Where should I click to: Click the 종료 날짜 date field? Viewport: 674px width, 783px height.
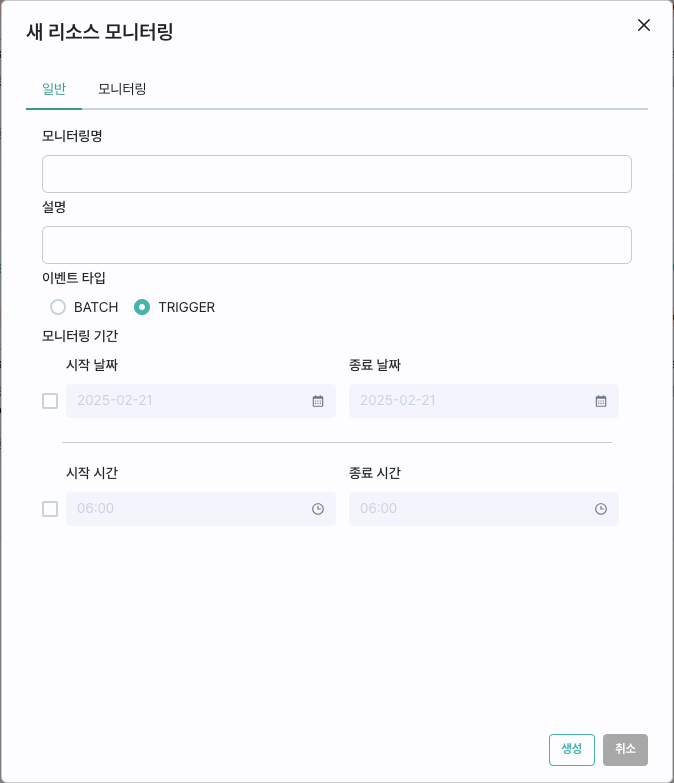tap(484, 401)
